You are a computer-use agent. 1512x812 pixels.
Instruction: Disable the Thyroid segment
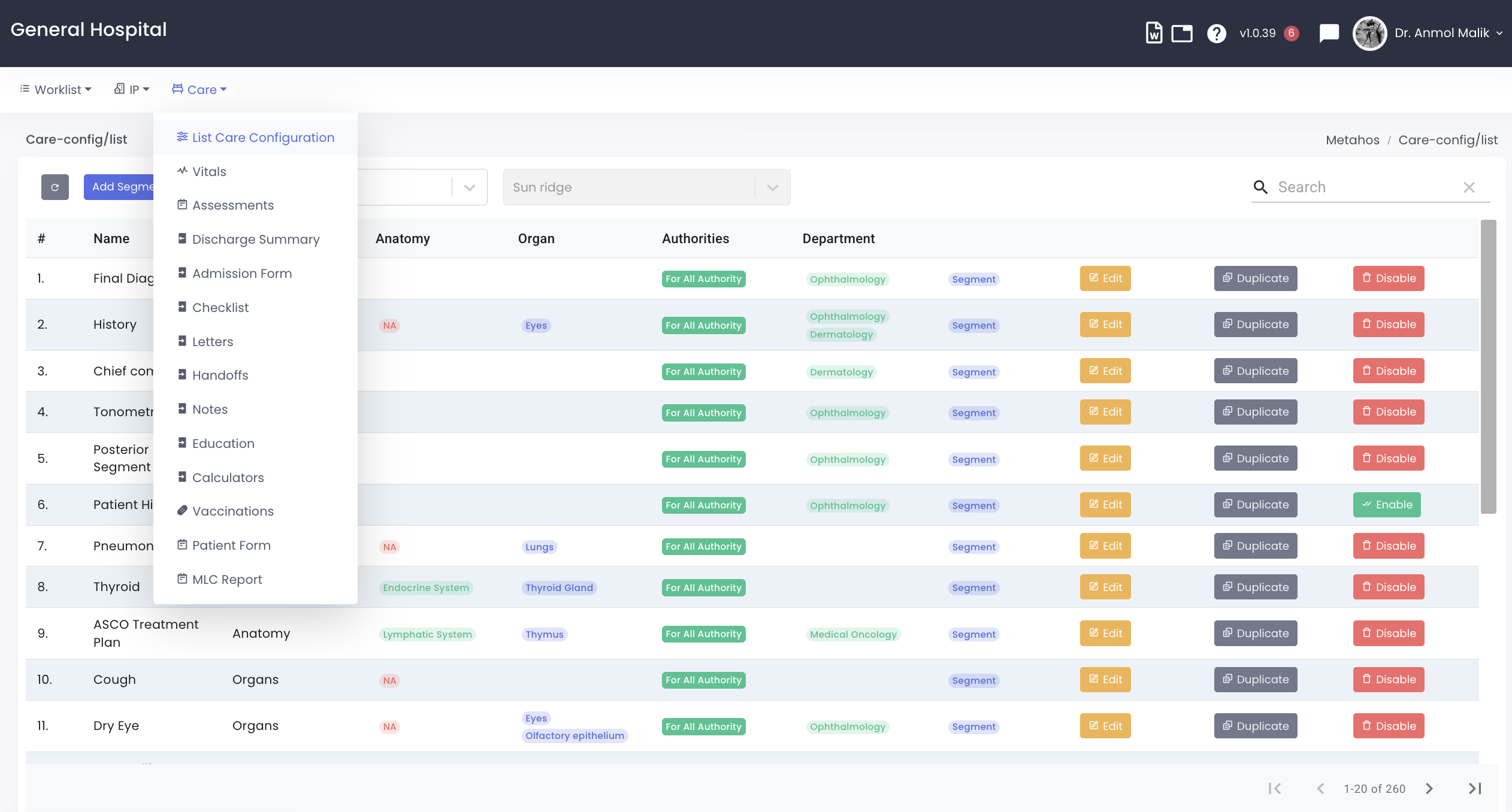(x=1388, y=587)
